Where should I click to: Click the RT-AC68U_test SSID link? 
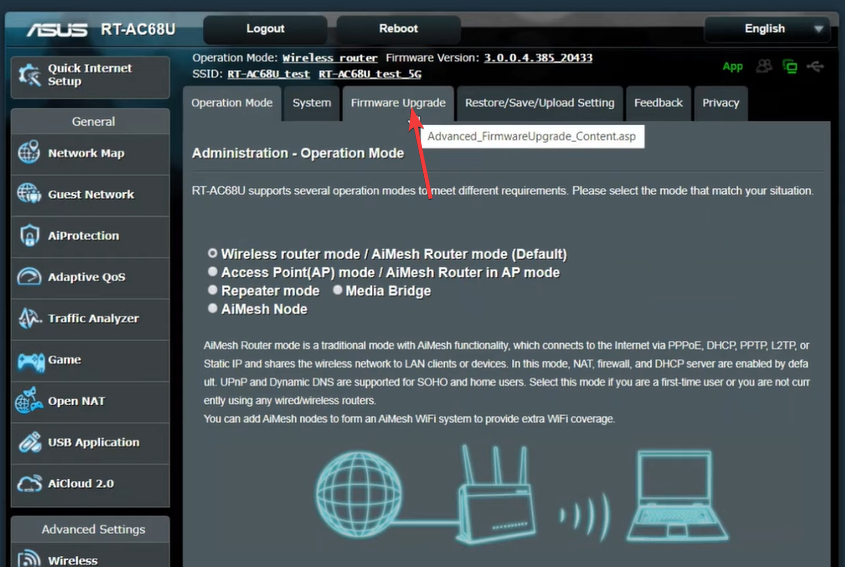click(268, 74)
